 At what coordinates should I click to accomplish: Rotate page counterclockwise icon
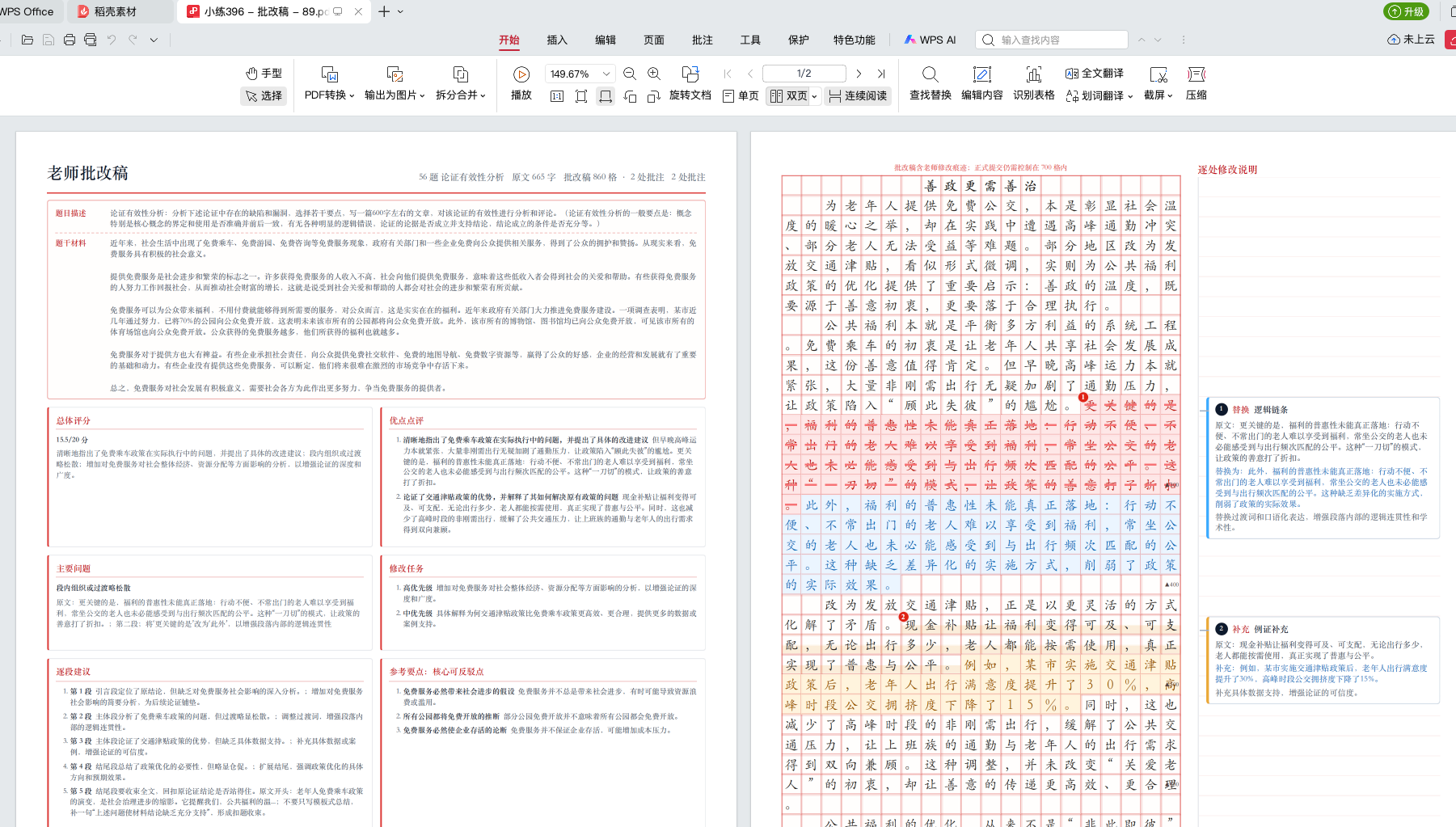[630, 96]
